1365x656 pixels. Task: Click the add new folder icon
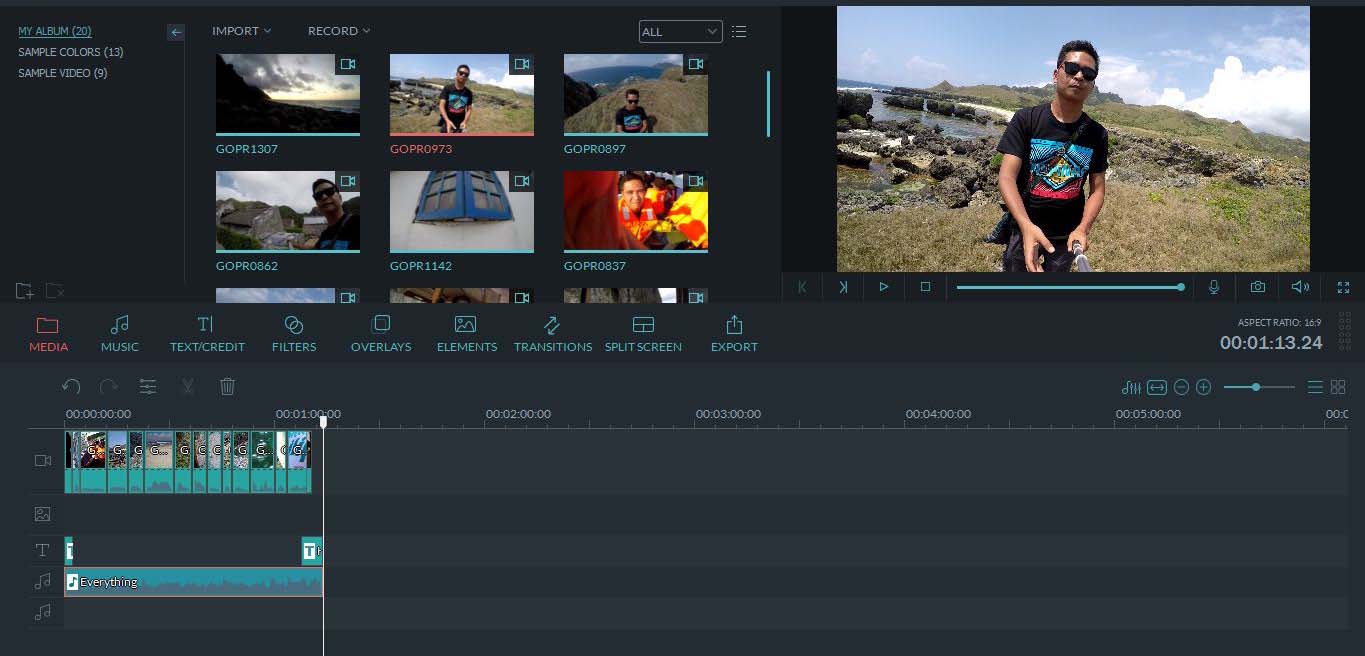tap(25, 291)
